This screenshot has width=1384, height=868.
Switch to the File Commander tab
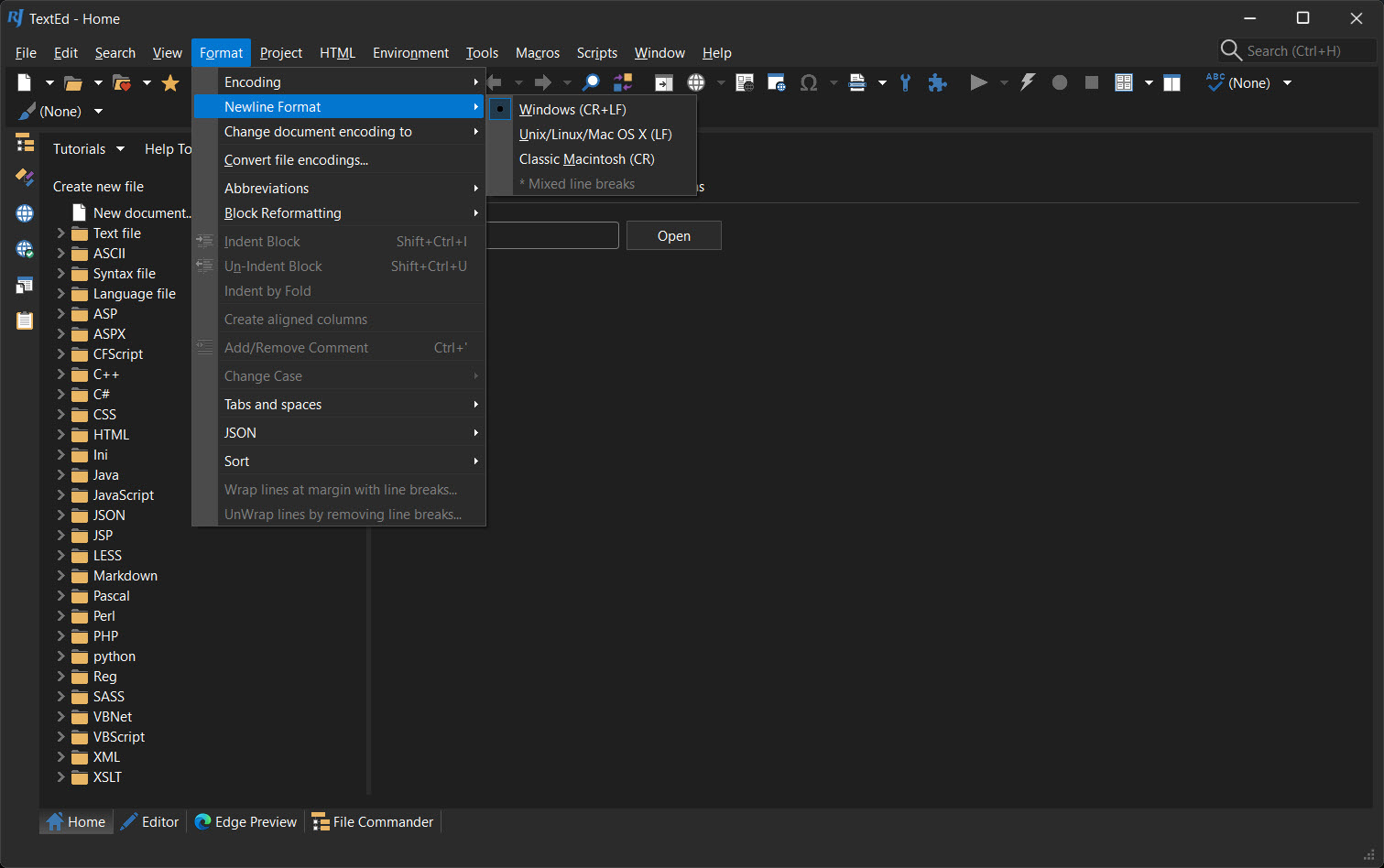373,822
